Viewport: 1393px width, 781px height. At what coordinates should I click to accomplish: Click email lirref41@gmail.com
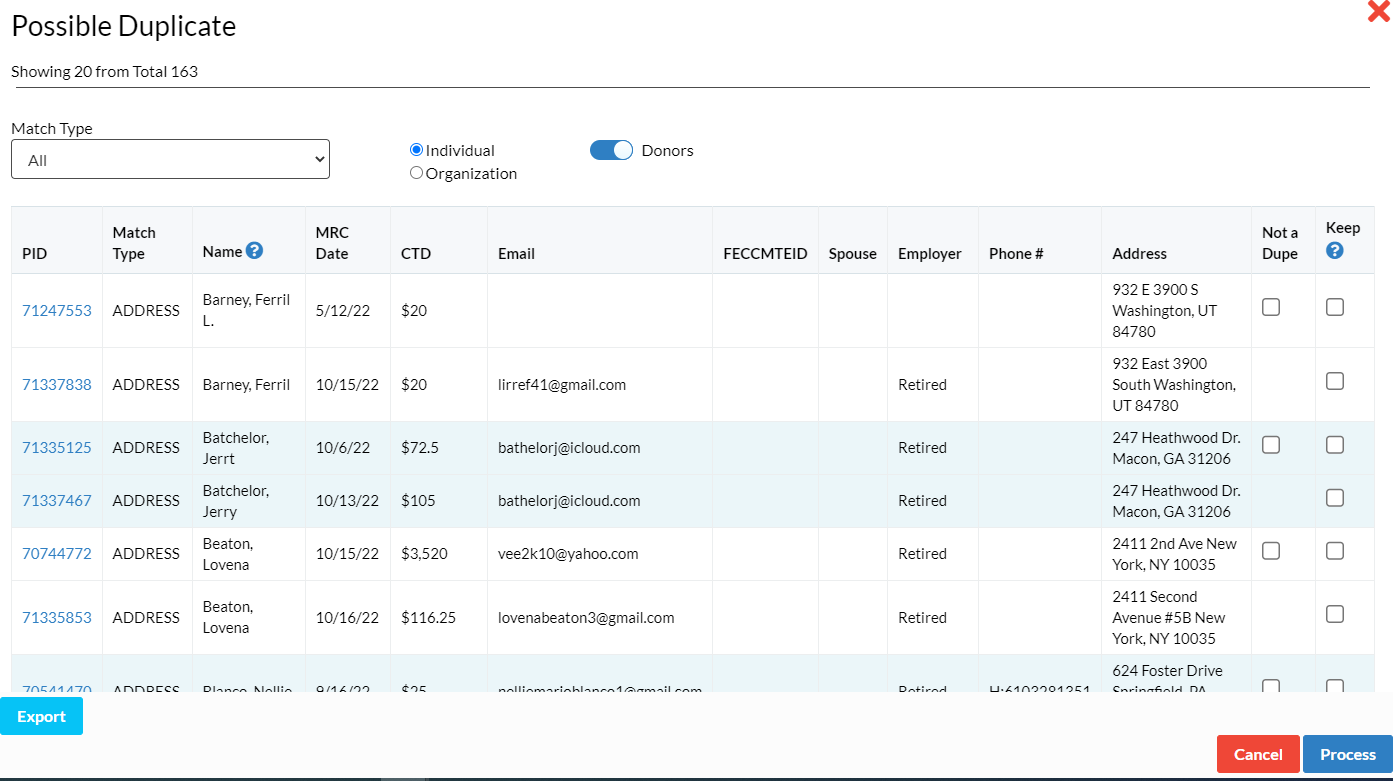coord(562,384)
